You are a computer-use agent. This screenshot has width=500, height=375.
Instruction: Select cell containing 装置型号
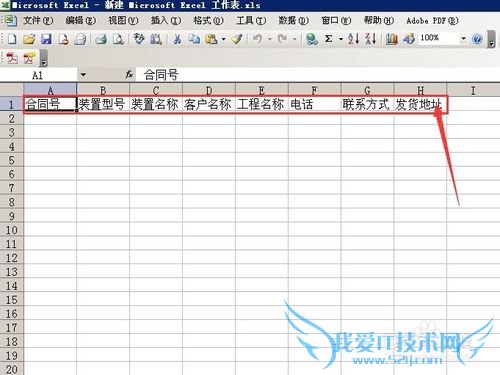pos(103,104)
